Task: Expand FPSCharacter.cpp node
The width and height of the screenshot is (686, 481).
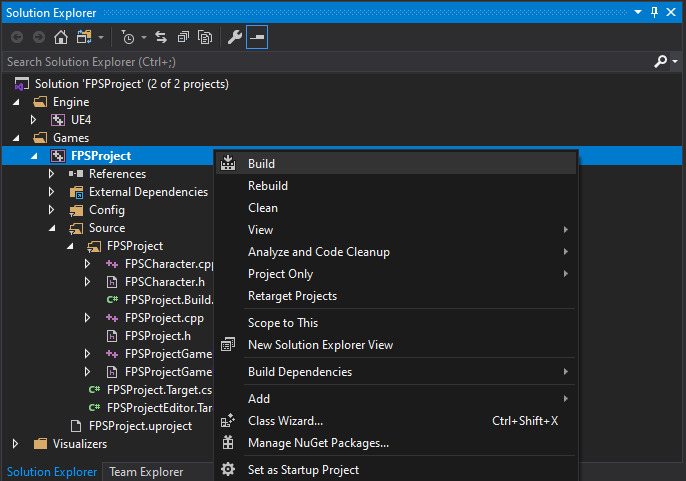Action: tap(87, 263)
